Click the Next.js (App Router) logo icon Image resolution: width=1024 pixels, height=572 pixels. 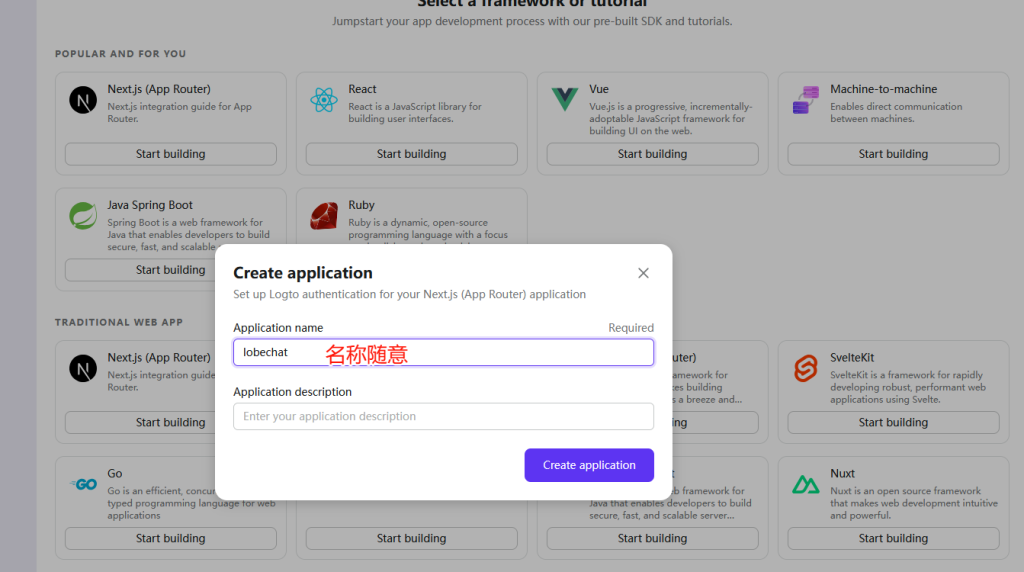[82, 100]
